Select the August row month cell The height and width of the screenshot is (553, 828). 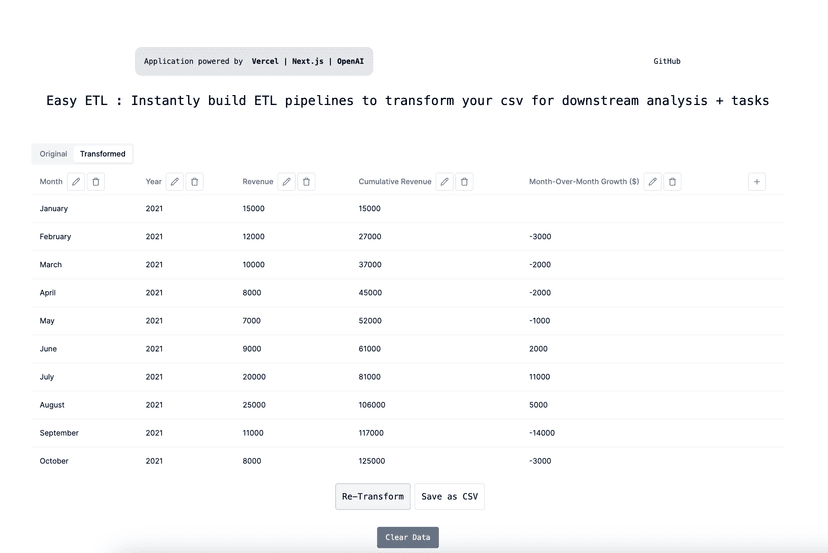(x=52, y=405)
